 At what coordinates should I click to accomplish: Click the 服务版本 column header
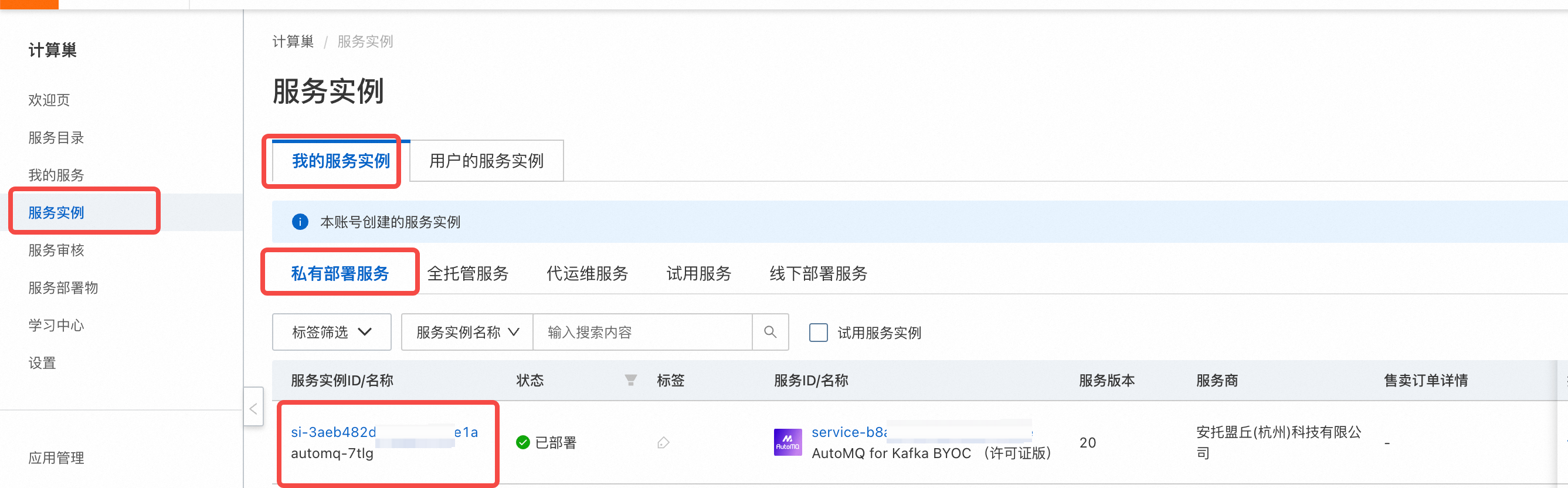(x=1107, y=380)
